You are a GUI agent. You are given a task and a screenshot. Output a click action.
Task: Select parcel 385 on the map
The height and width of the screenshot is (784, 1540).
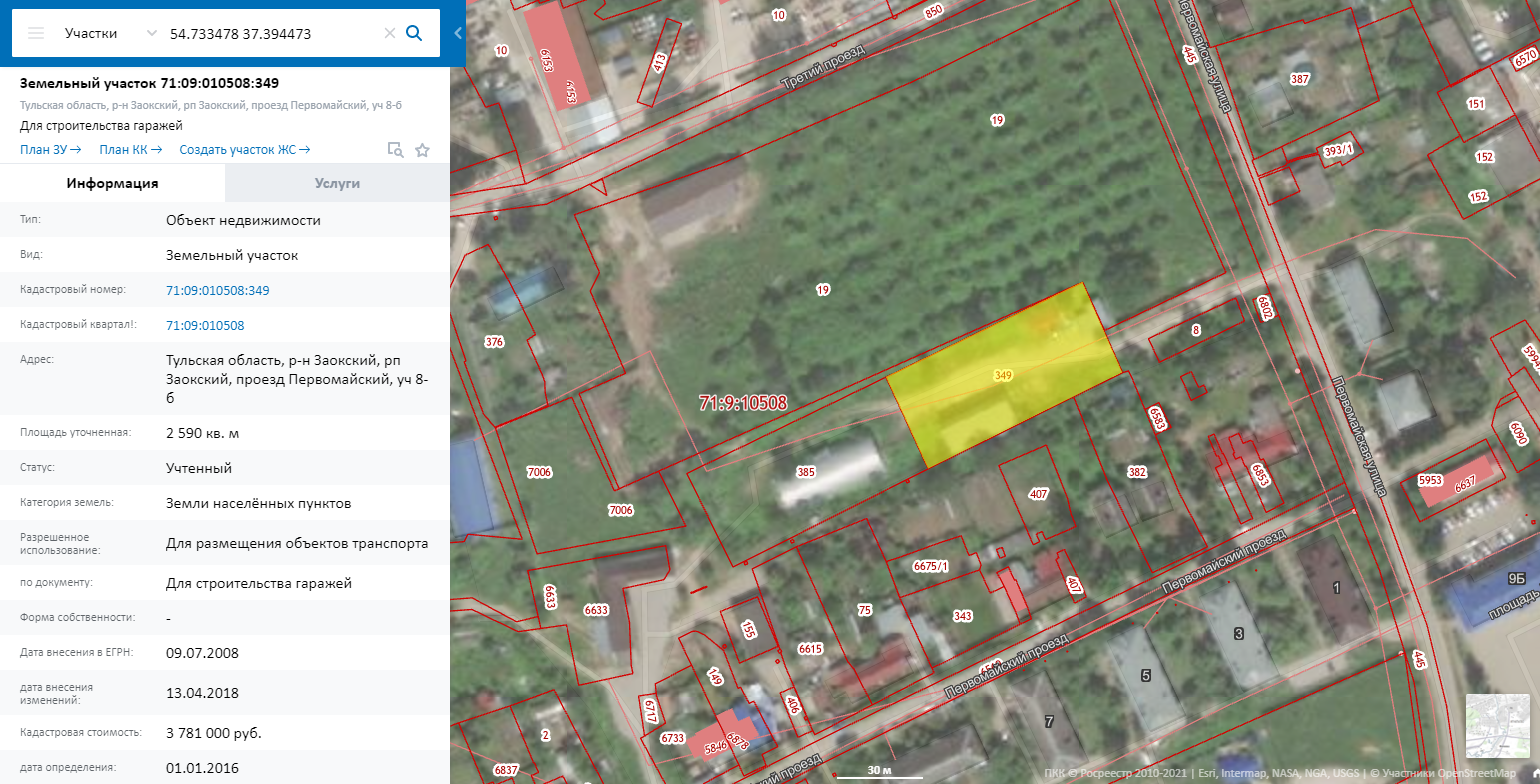(806, 471)
